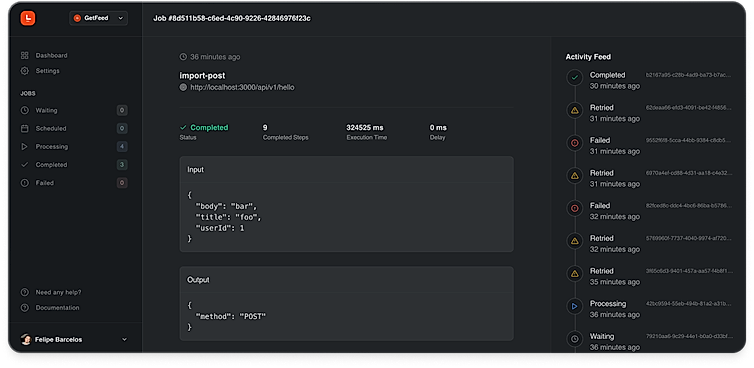This screenshot has height=368, width=754.
Task: Open the Processing event 42bc9594 ID
Action: [689, 304]
